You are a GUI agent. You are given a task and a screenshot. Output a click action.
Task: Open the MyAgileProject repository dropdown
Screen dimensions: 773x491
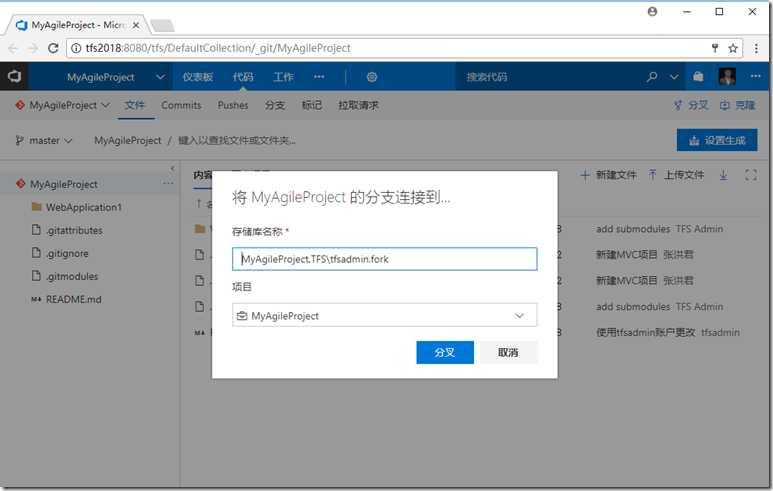tap(63, 105)
